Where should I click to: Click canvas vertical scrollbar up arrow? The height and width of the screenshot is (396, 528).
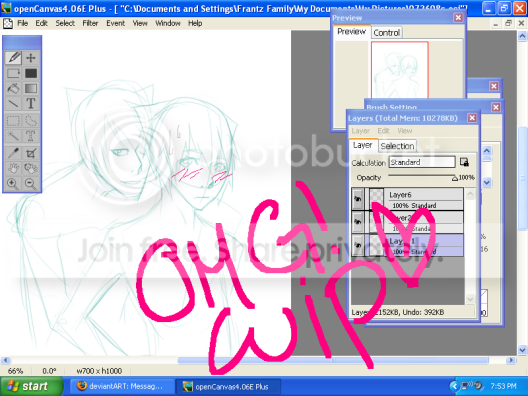522,35
